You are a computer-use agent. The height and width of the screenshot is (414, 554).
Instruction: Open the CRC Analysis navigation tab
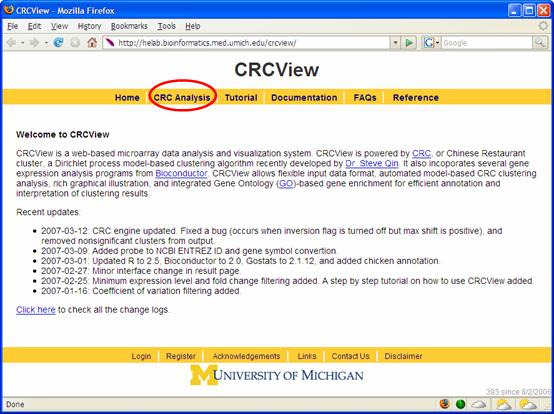(182, 97)
